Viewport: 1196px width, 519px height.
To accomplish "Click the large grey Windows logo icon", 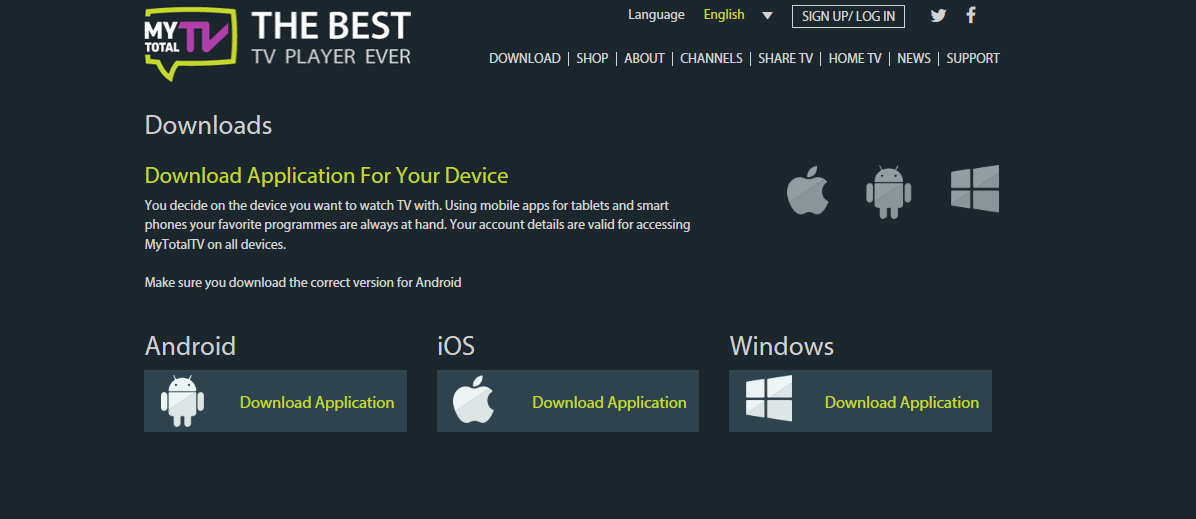I will (975, 189).
